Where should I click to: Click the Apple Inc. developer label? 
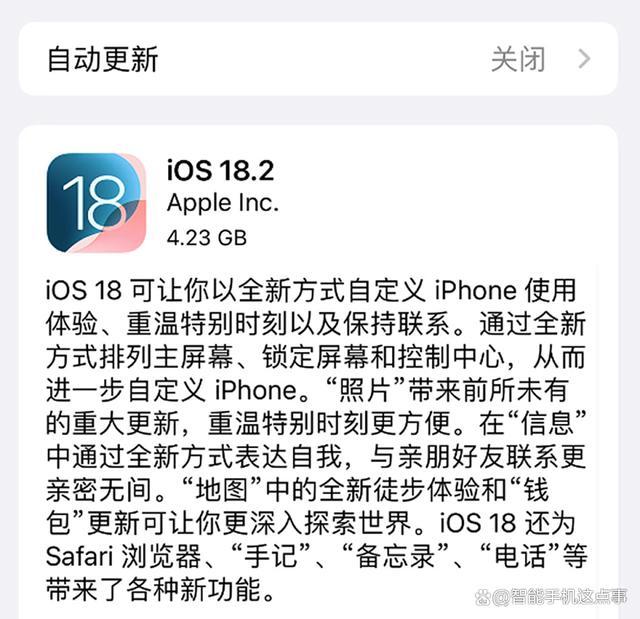tap(223, 203)
